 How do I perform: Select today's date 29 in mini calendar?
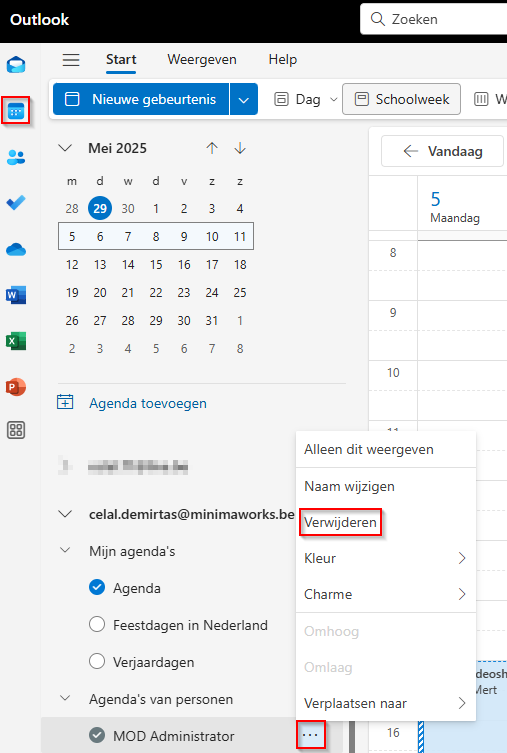pos(100,208)
